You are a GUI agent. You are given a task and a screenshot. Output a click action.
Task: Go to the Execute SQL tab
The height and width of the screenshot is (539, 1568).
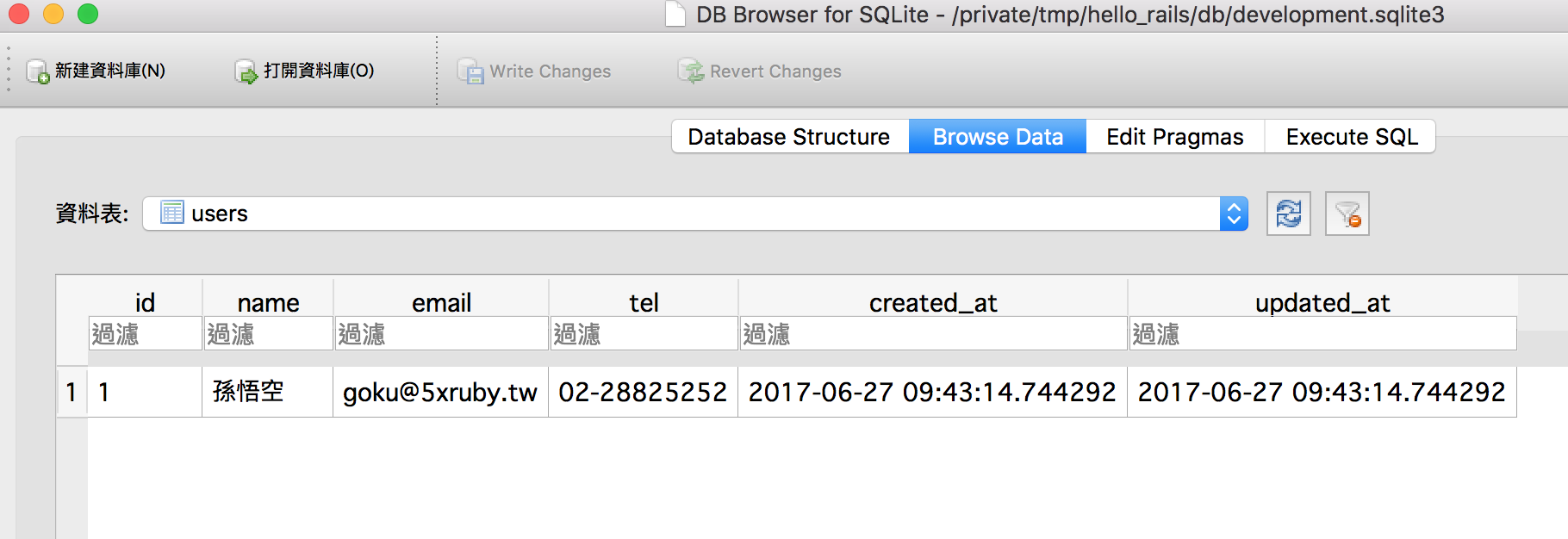(1351, 137)
